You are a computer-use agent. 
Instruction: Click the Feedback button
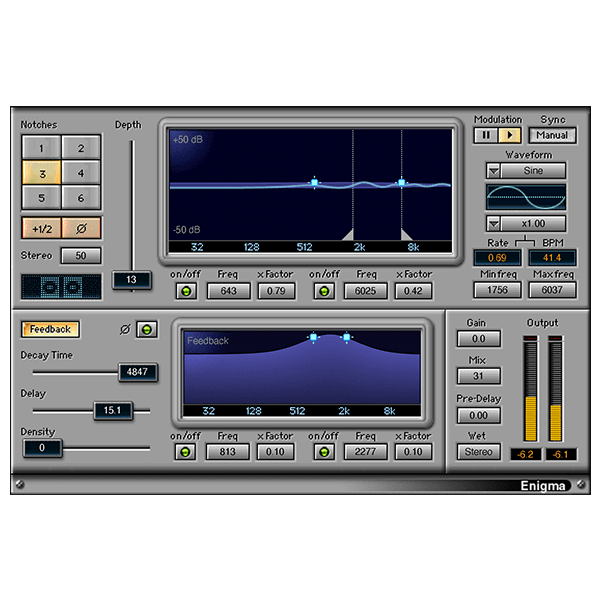(x=50, y=329)
